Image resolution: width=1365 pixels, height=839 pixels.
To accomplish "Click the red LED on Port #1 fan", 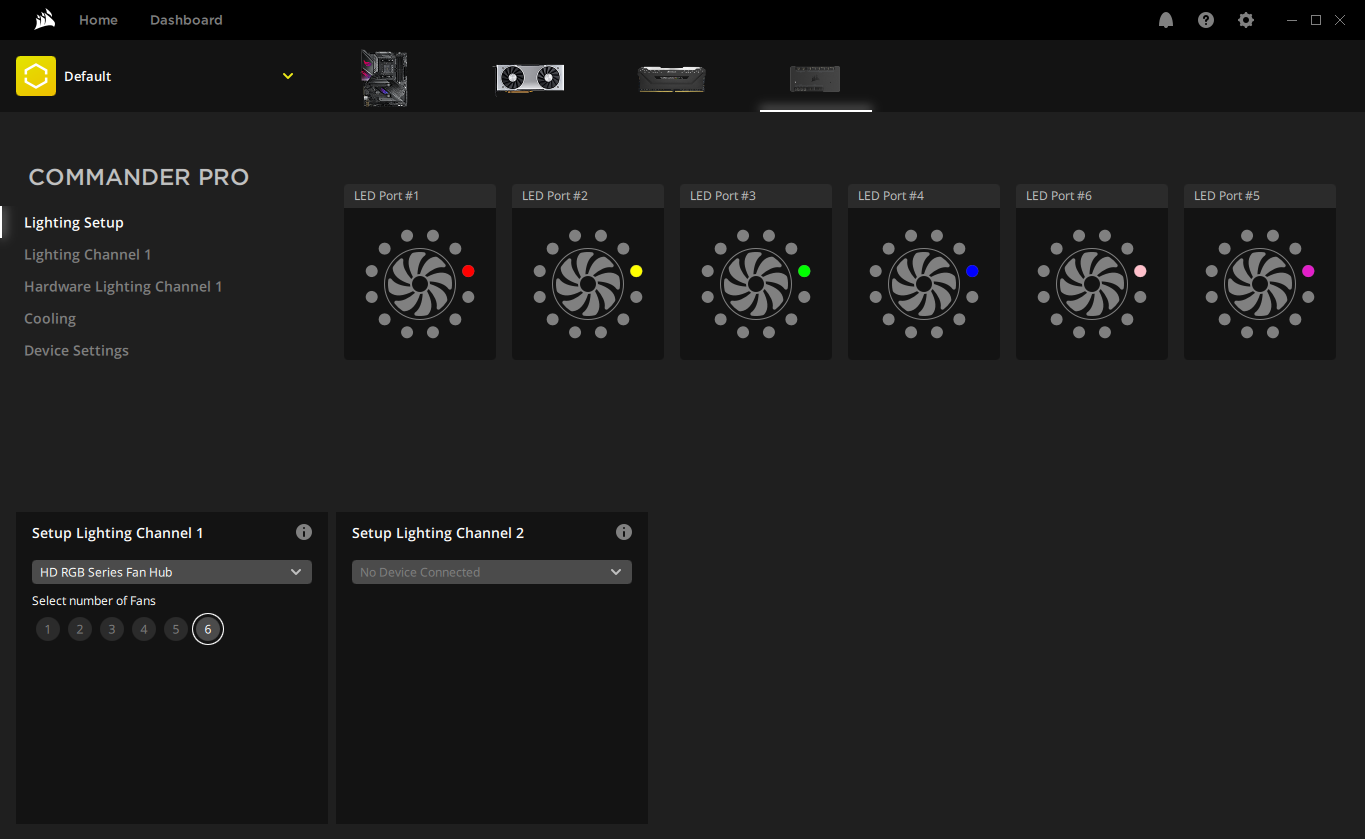I will pyautogui.click(x=468, y=271).
